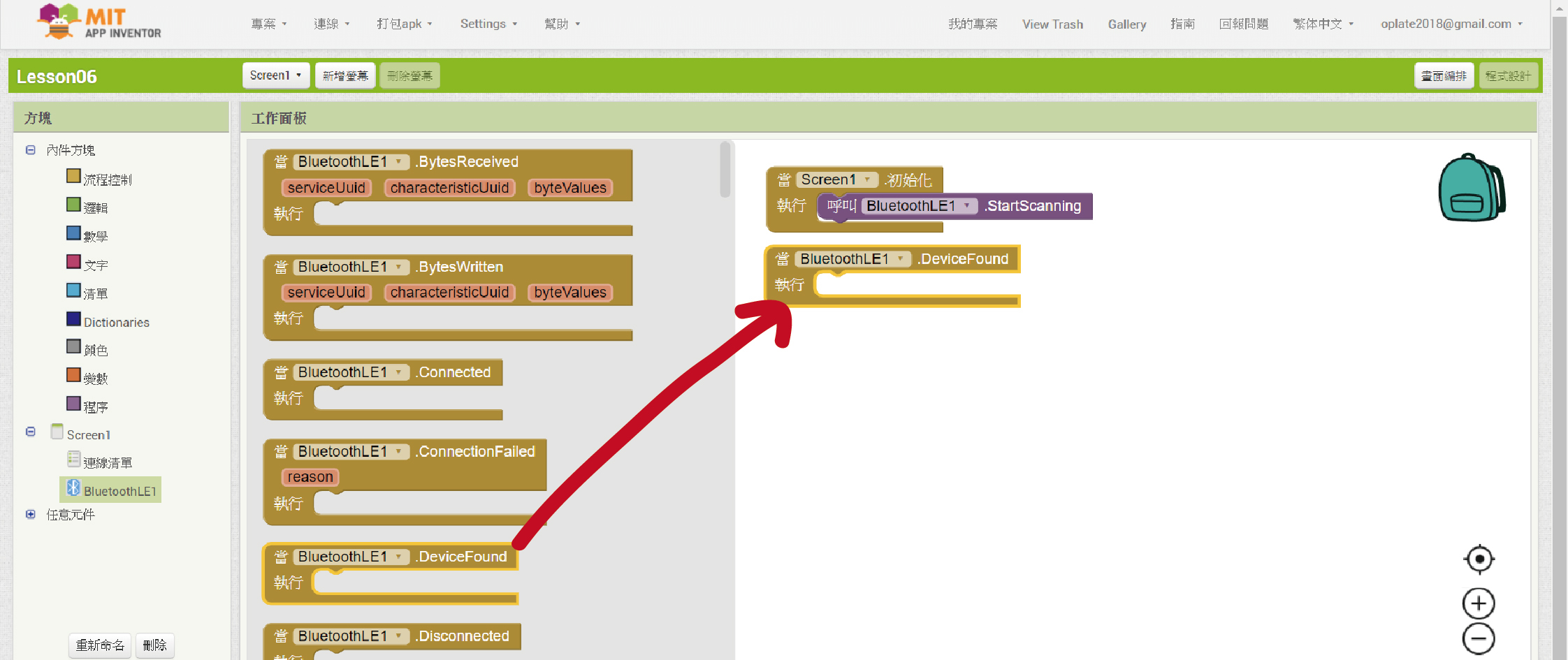Image resolution: width=1568 pixels, height=660 pixels.
Task: Zoom in with the plus icon
Action: pyautogui.click(x=1479, y=603)
